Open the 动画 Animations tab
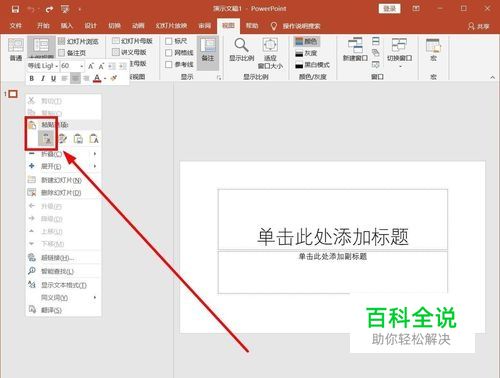Image resolution: width=500 pixels, height=378 pixels. [138, 26]
